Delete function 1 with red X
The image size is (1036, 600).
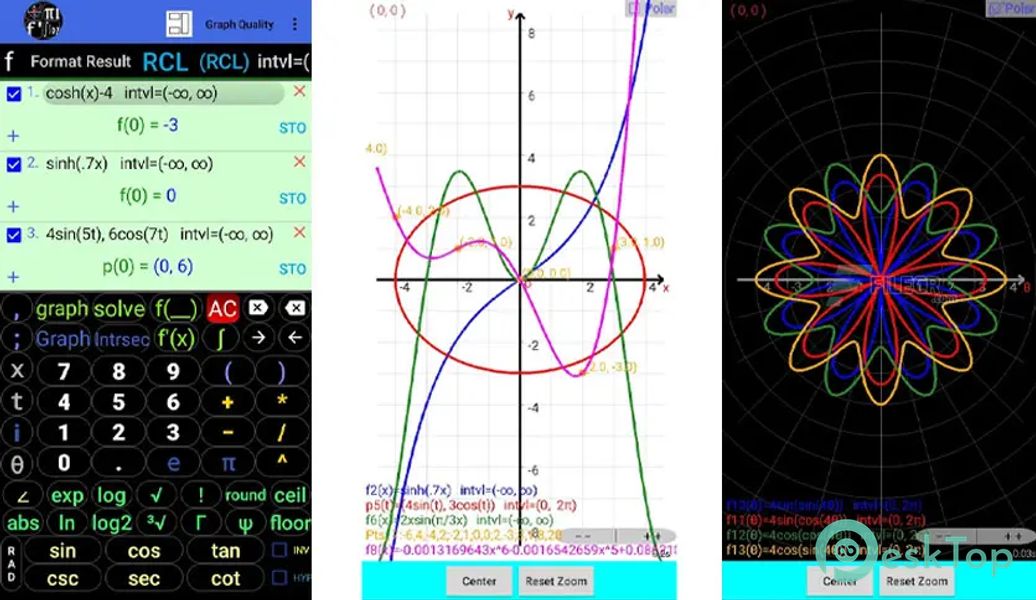click(x=299, y=91)
